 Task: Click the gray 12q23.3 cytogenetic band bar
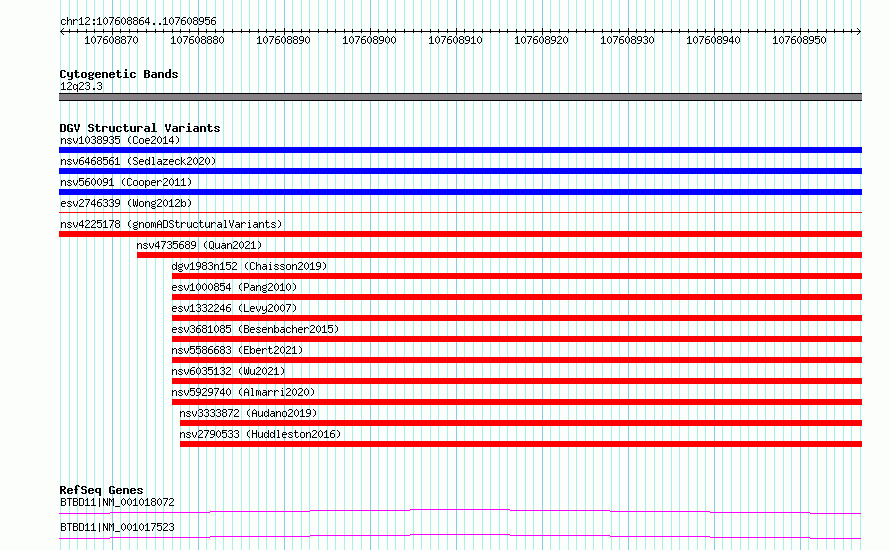460,97
